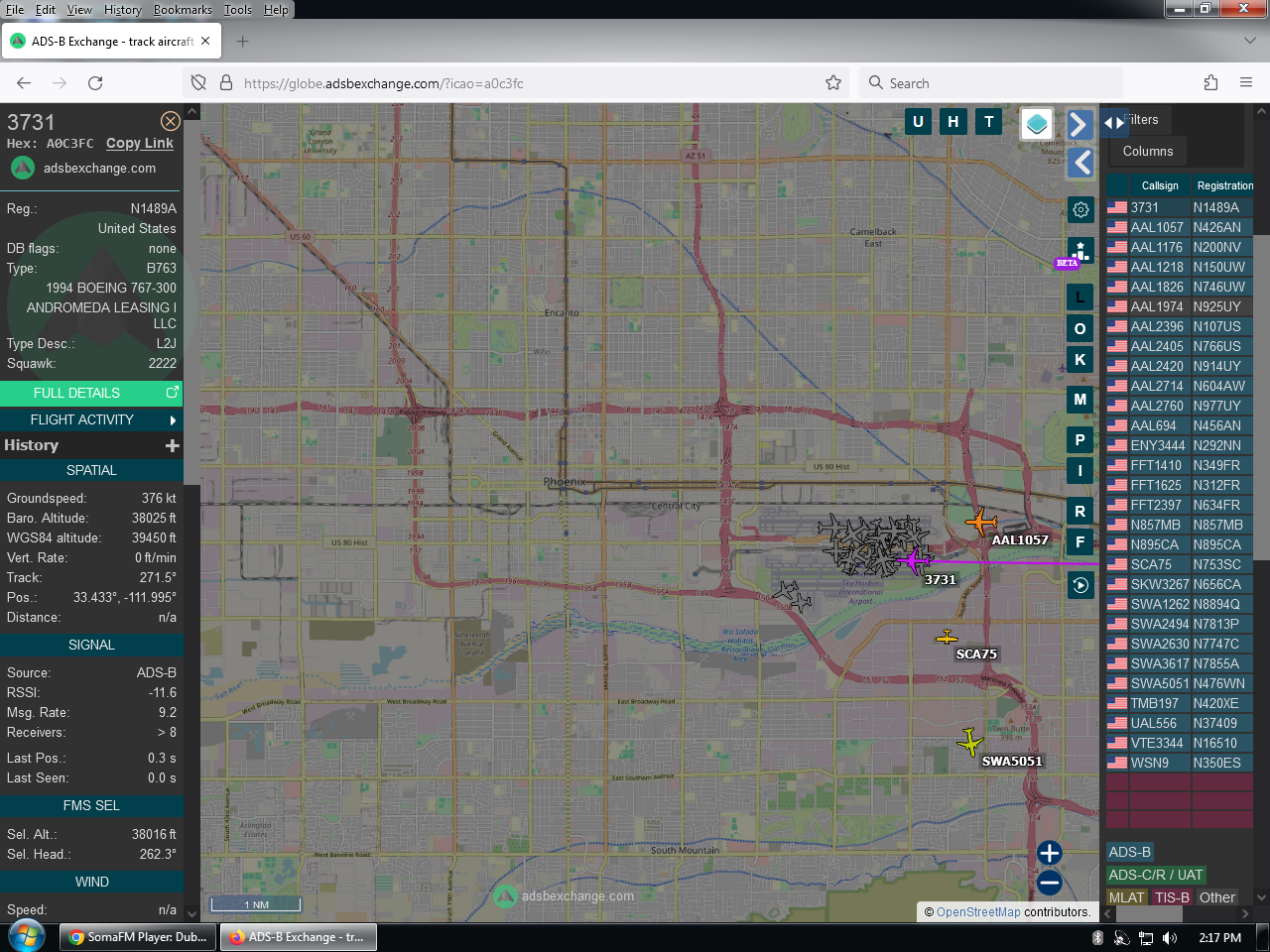Open the map layer selector
The height and width of the screenshot is (952, 1270).
[x=1037, y=124]
